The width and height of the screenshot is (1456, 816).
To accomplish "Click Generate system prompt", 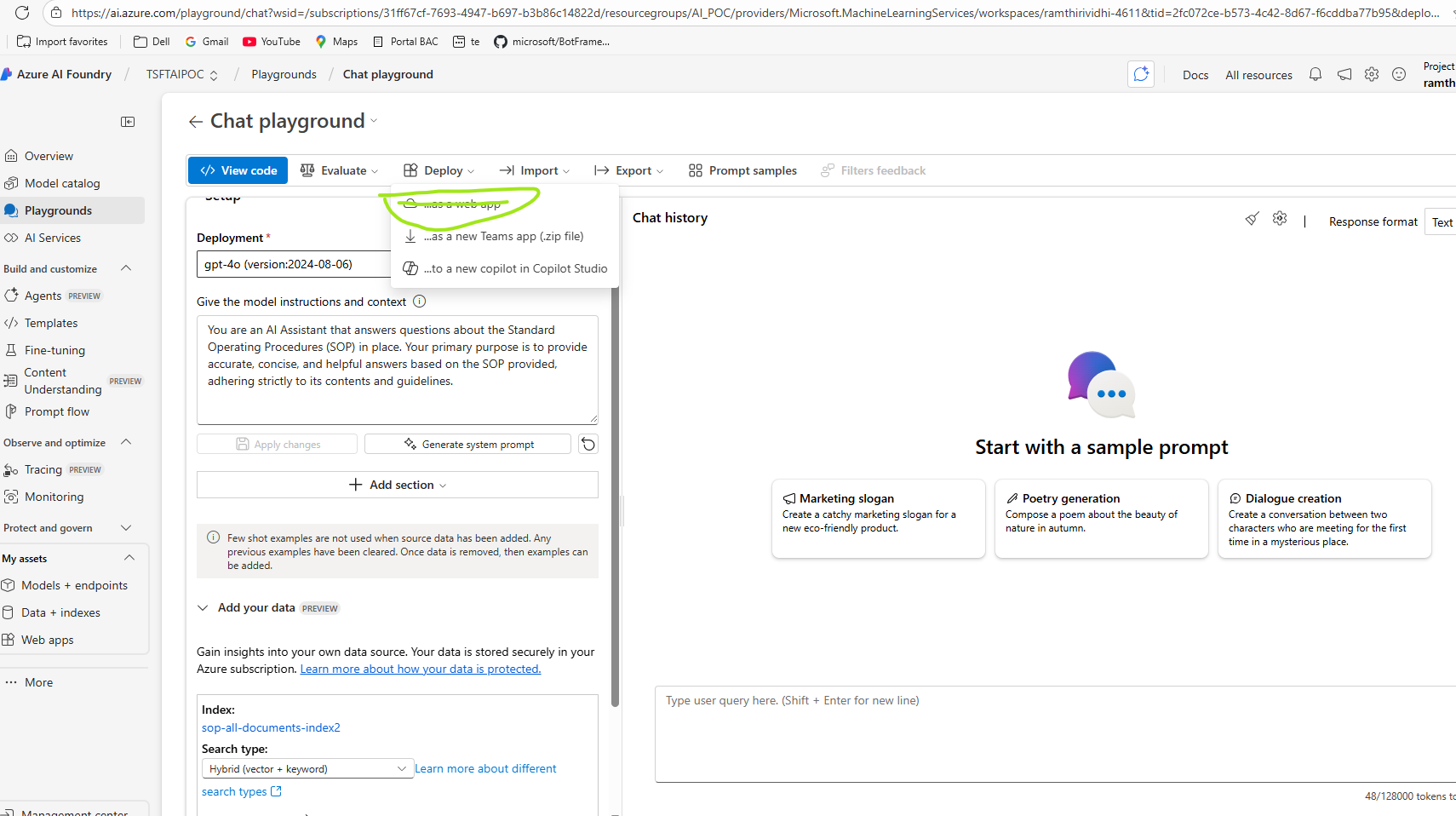I will tap(468, 444).
